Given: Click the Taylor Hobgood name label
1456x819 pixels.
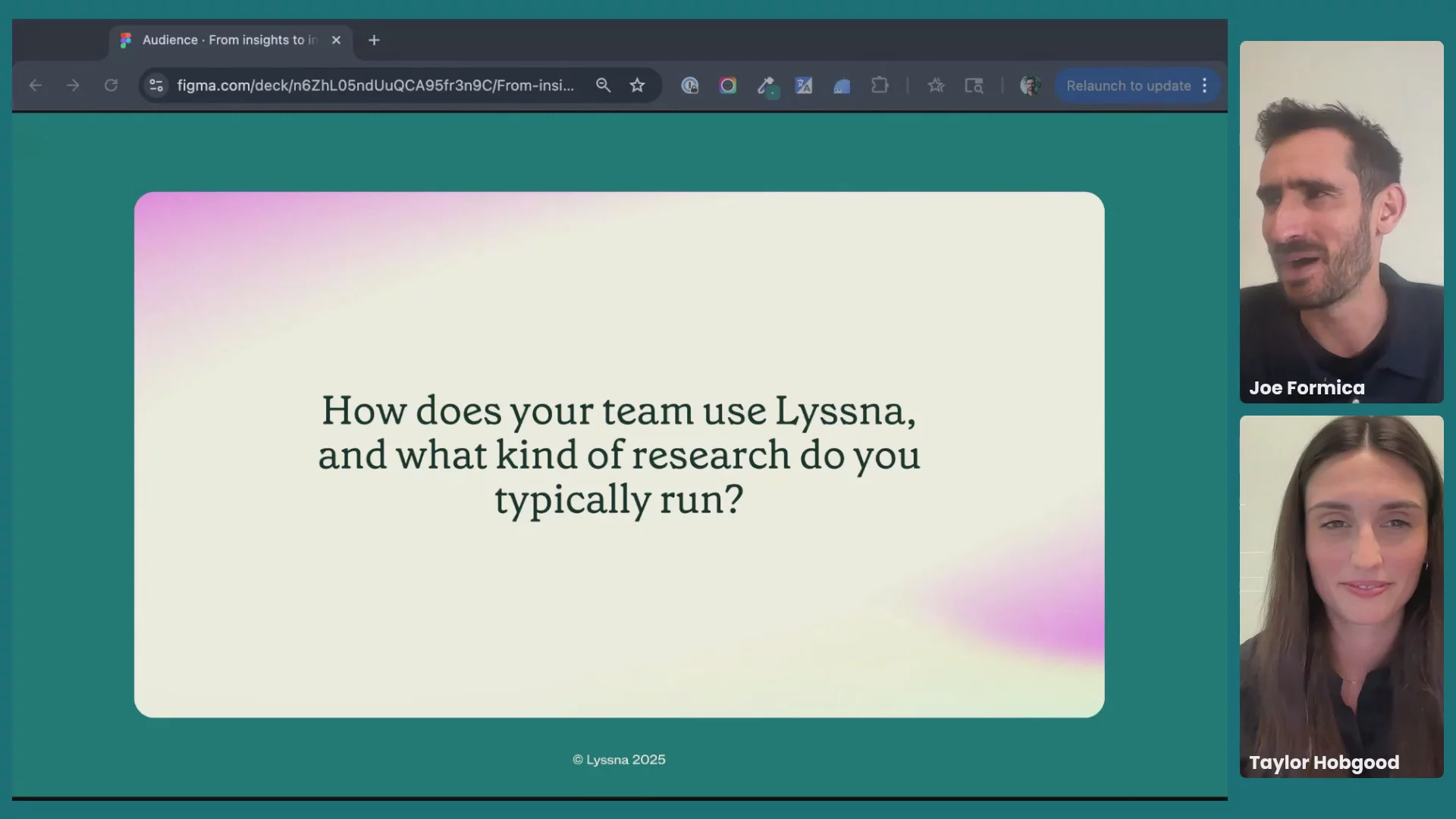Looking at the screenshot, I should 1324,762.
